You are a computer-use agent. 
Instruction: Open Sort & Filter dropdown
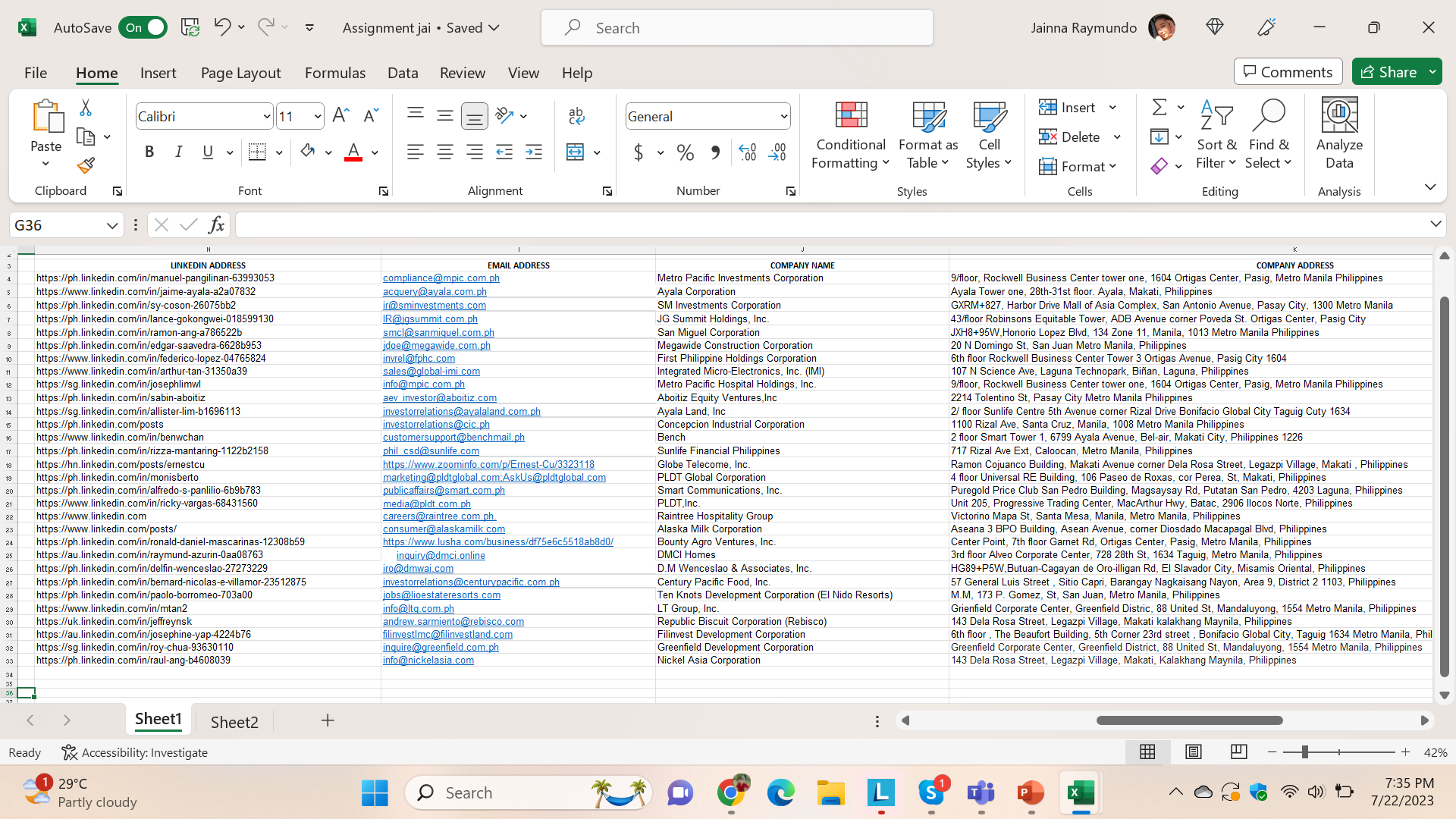tap(1216, 136)
